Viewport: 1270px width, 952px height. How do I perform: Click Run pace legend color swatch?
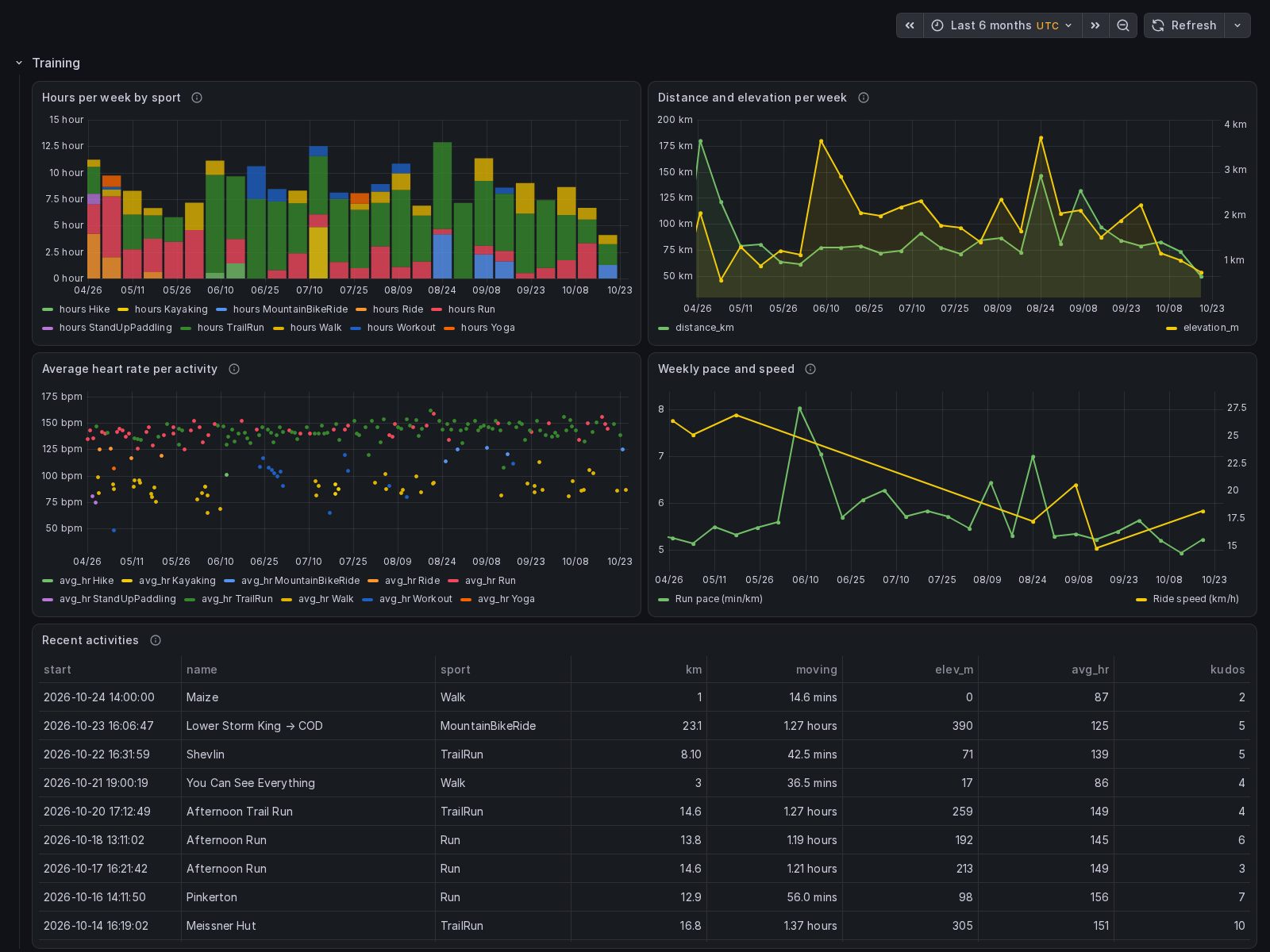[x=664, y=600]
